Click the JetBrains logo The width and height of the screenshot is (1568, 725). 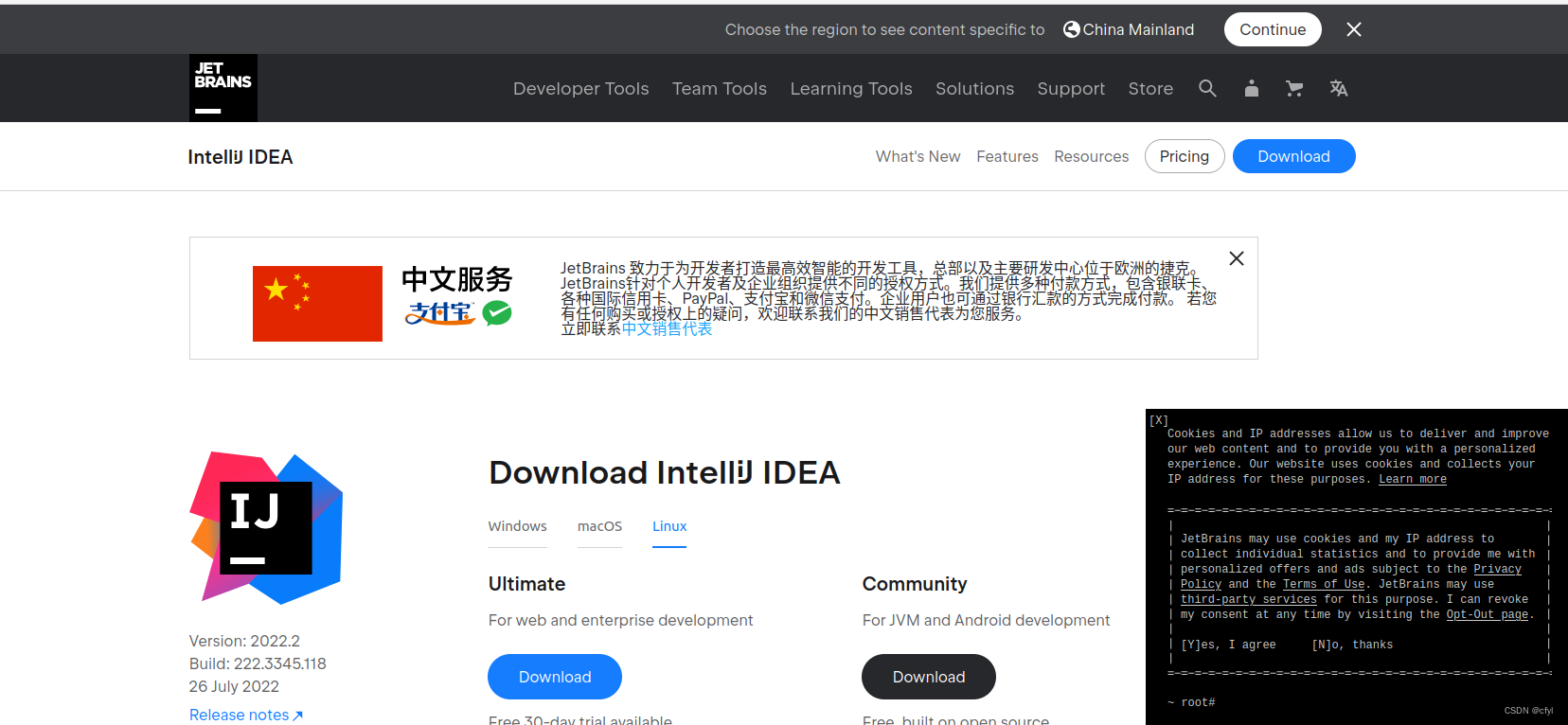tap(223, 88)
